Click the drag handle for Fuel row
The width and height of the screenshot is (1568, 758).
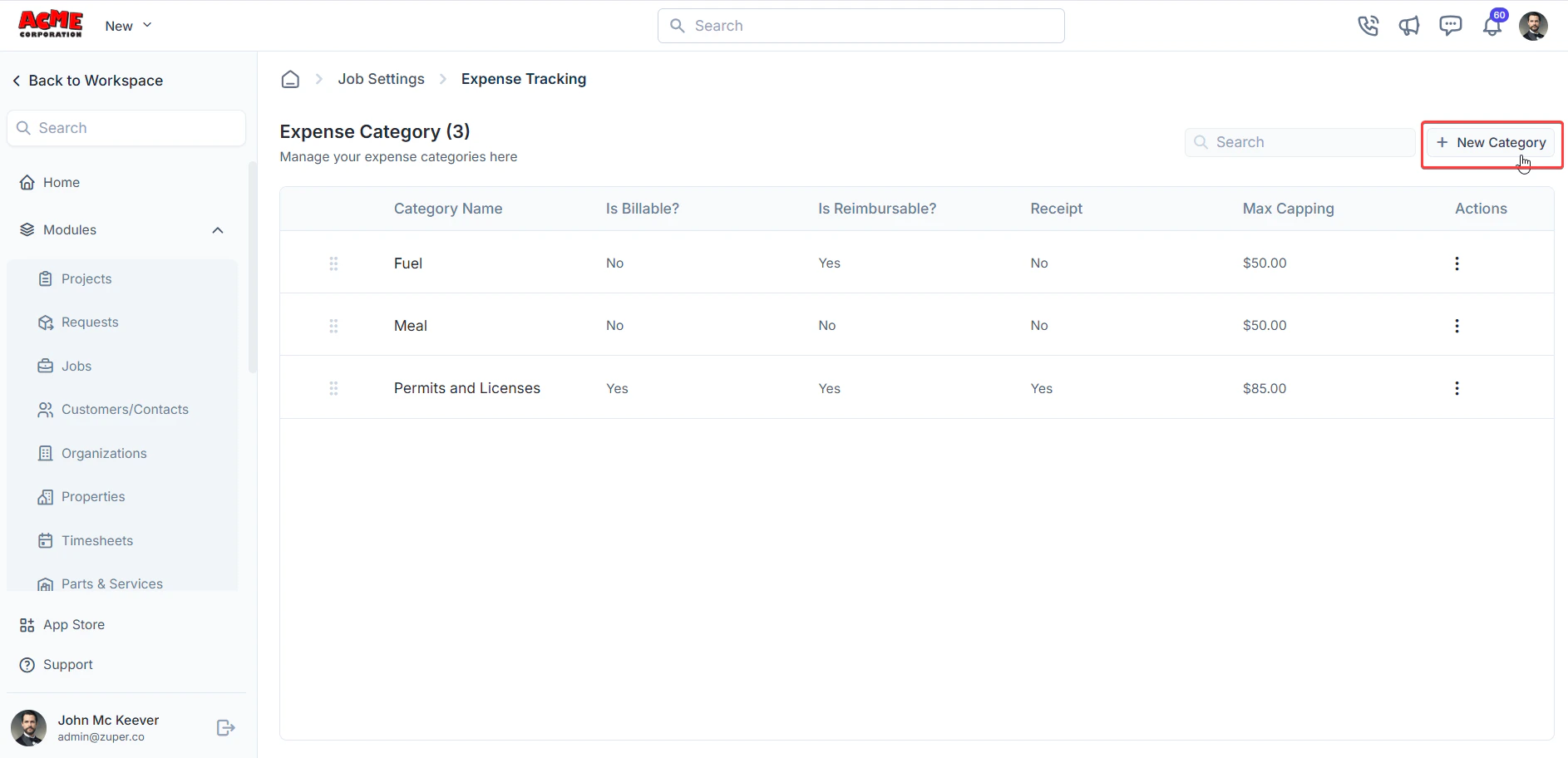333,263
